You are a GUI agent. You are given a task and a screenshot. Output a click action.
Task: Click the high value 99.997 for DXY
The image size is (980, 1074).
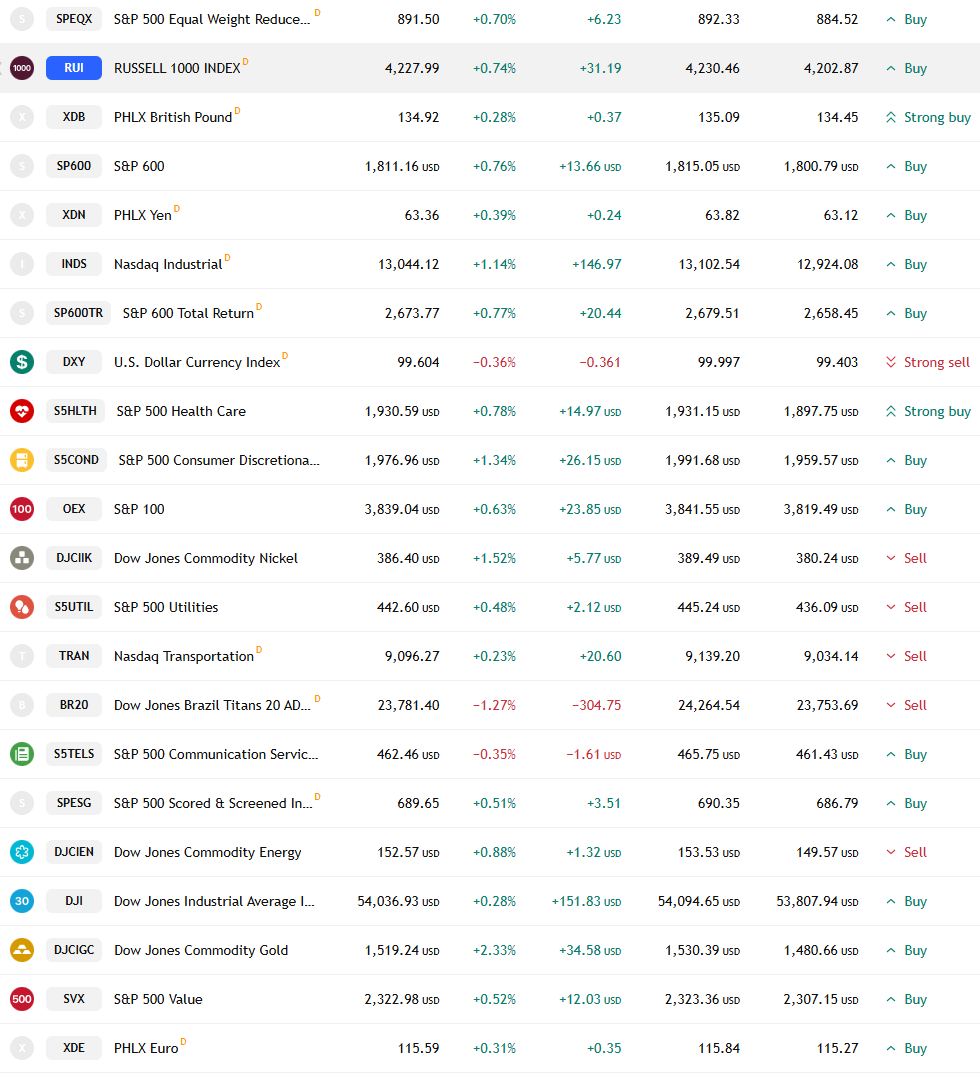(x=718, y=362)
